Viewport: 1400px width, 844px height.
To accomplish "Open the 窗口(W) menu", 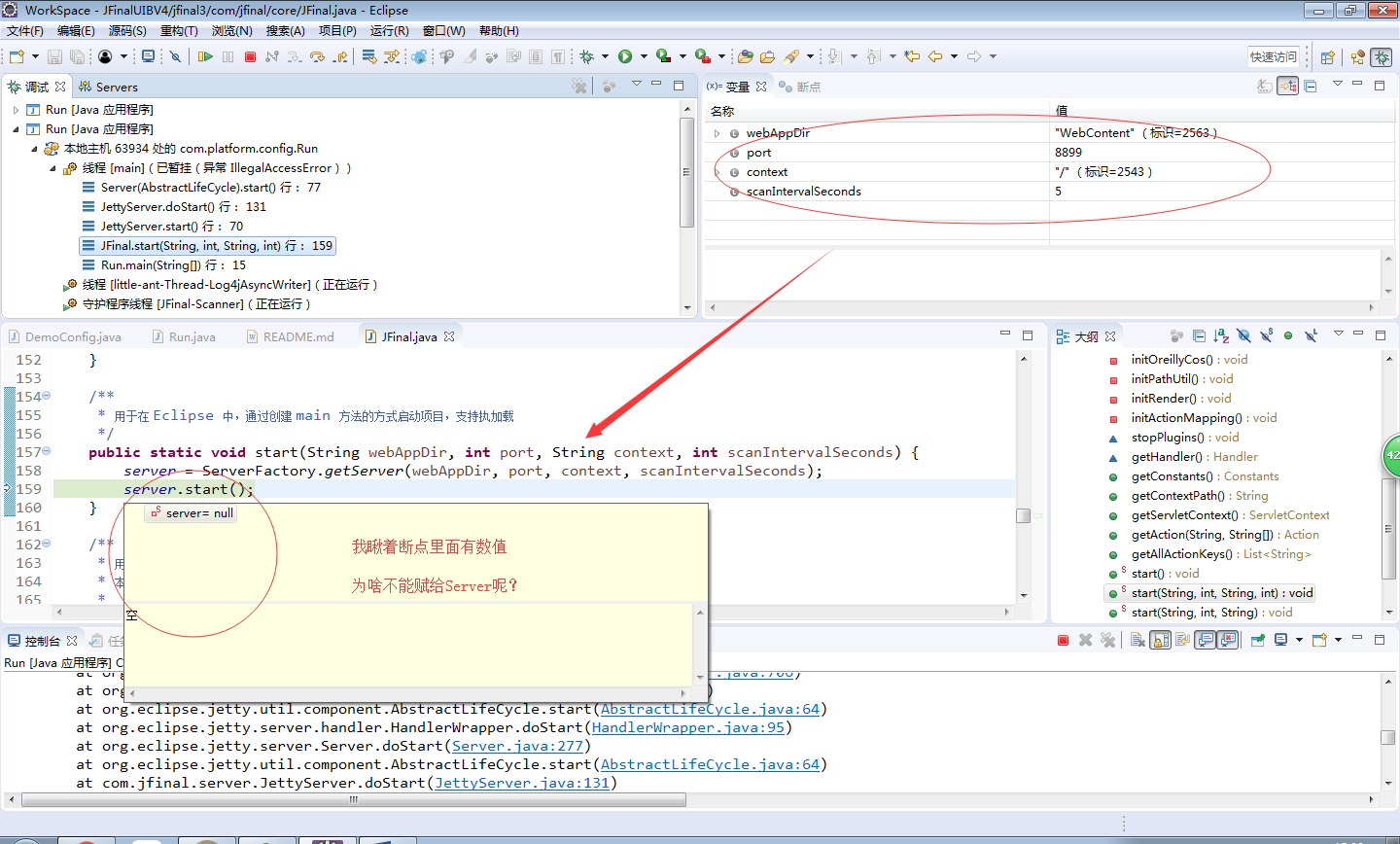I will (443, 31).
